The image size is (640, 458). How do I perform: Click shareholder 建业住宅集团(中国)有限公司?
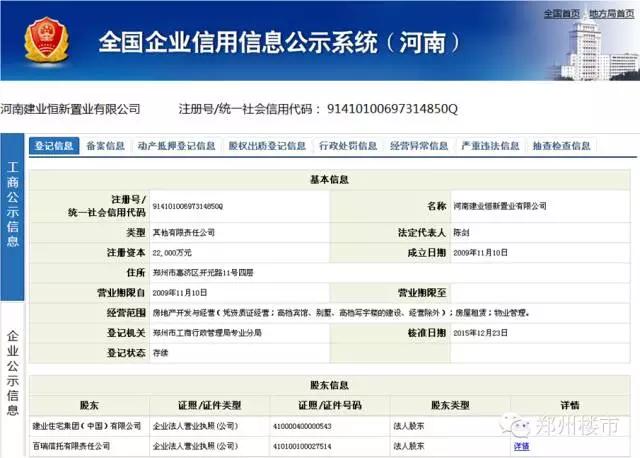(x=87, y=426)
